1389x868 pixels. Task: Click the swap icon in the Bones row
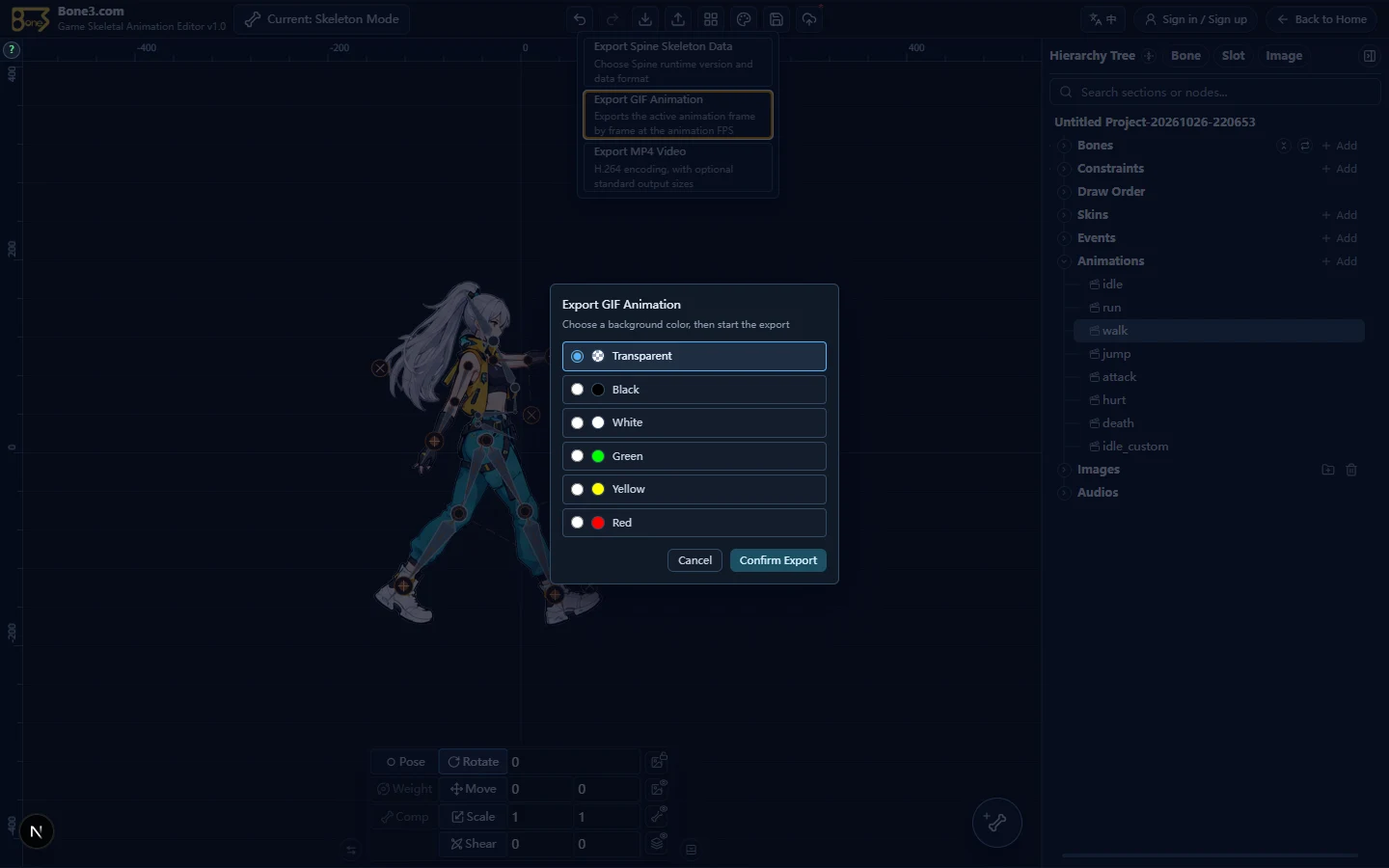(1305, 146)
